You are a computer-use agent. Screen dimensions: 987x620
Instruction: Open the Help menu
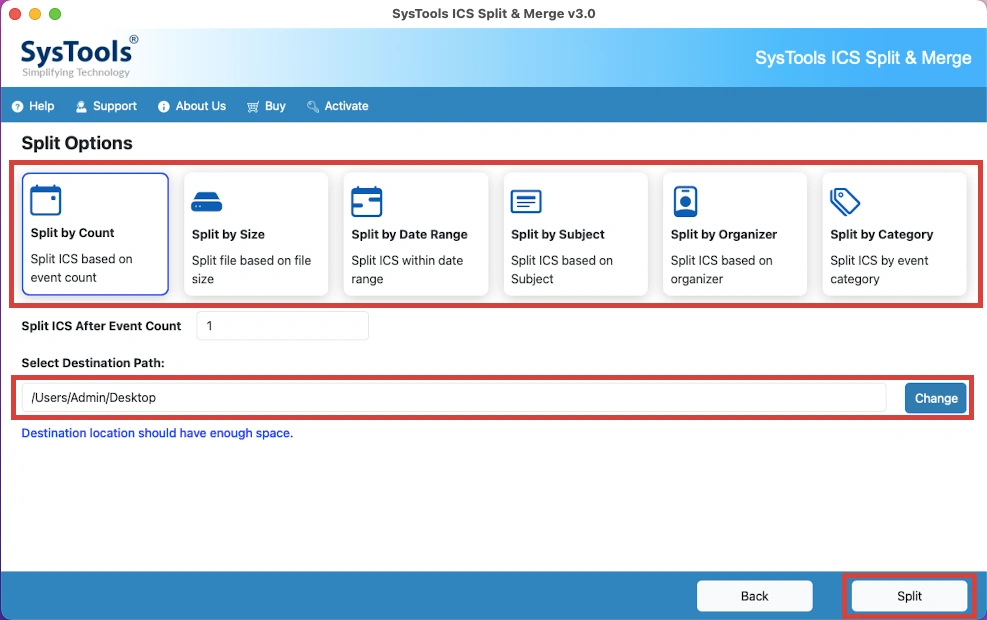33,106
